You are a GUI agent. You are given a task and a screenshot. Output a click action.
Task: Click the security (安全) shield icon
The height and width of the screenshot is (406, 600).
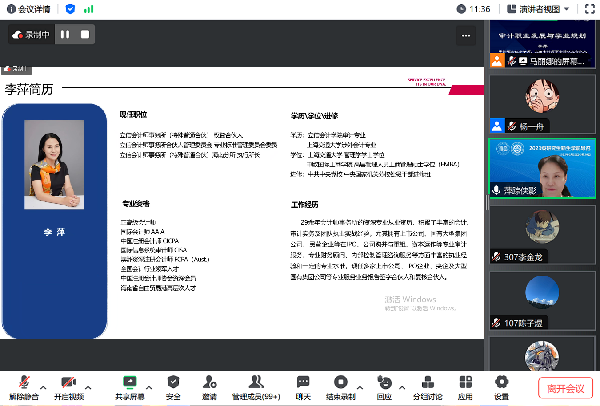[173, 384]
